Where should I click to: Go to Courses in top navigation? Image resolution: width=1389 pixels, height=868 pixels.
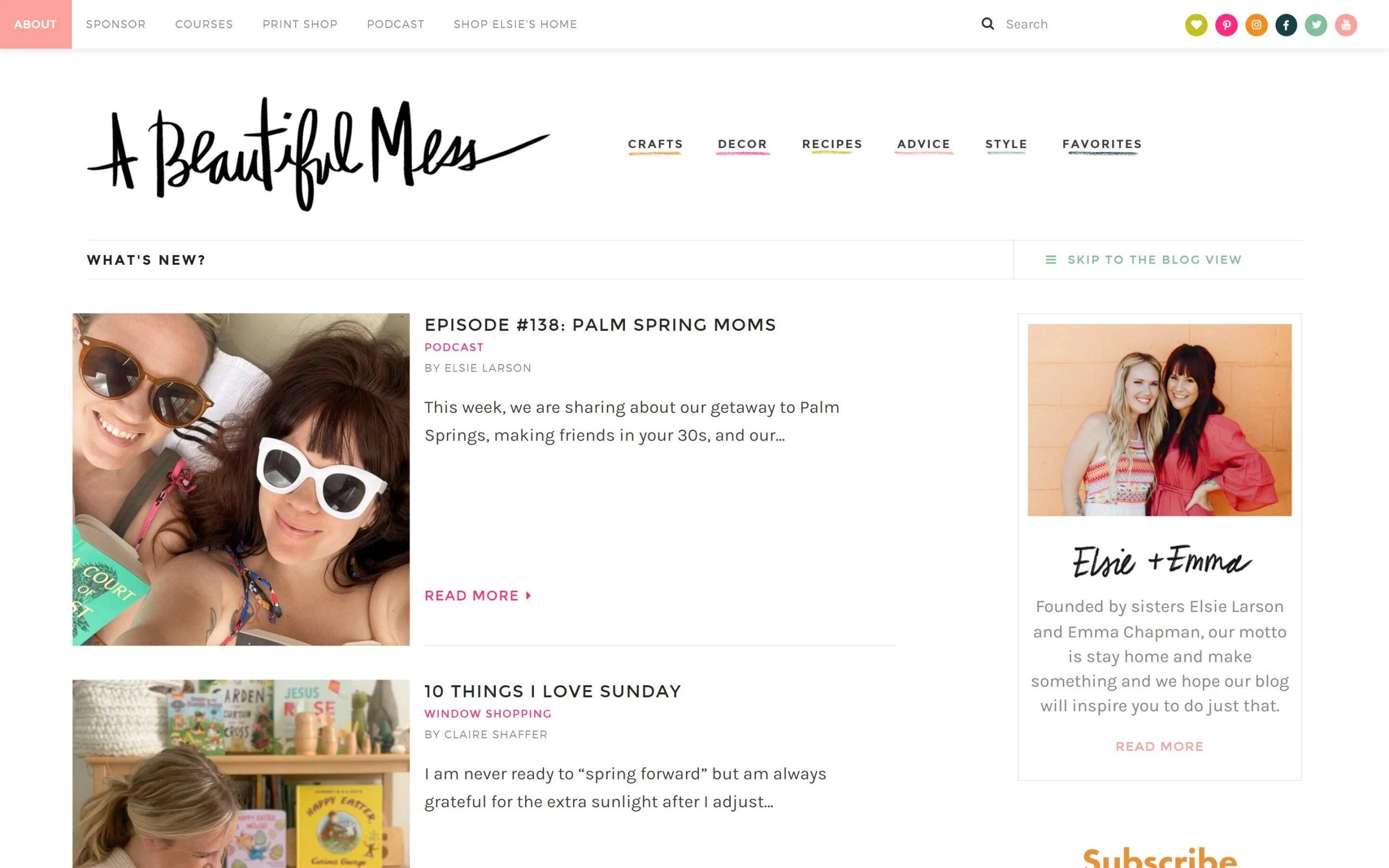[x=204, y=24]
